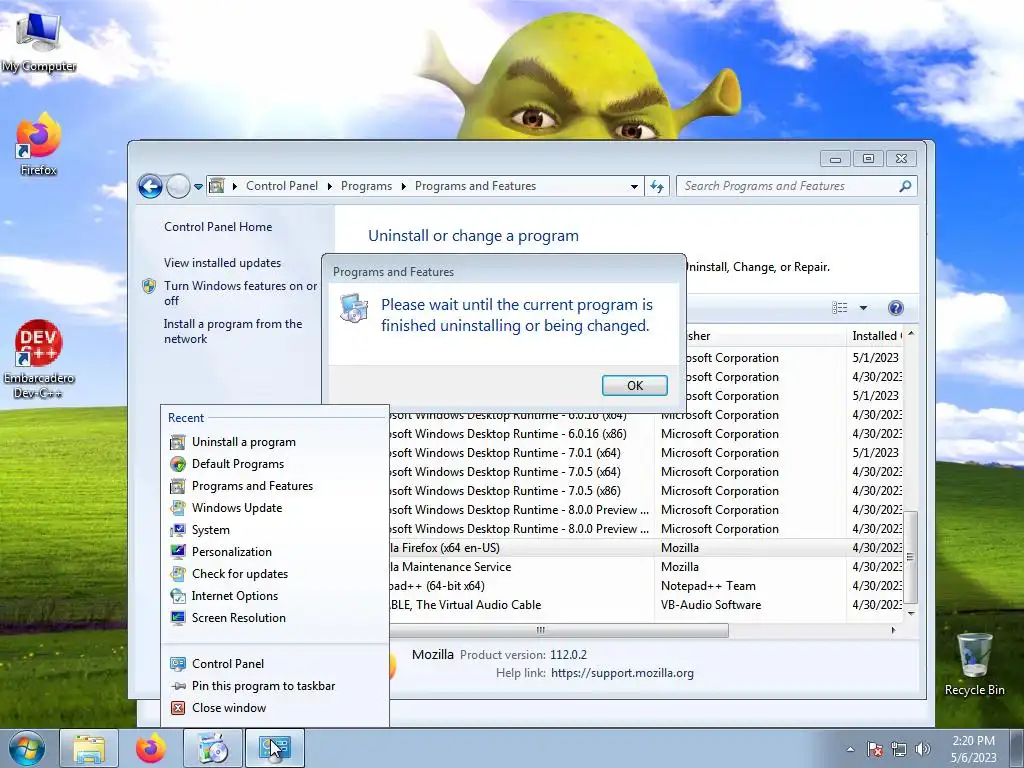Click the list scroll-up arrow
Image resolution: width=1024 pixels, height=768 pixels.
click(x=910, y=334)
